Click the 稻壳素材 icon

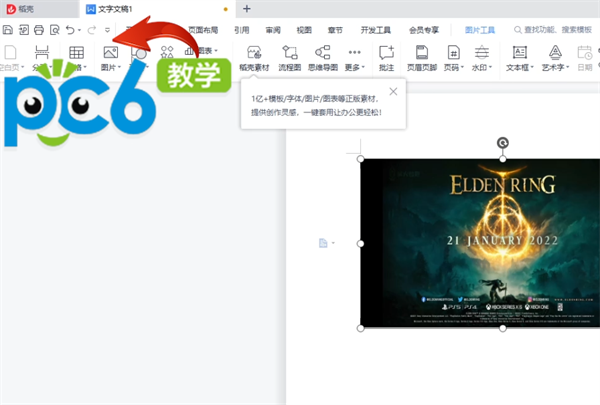coord(254,53)
